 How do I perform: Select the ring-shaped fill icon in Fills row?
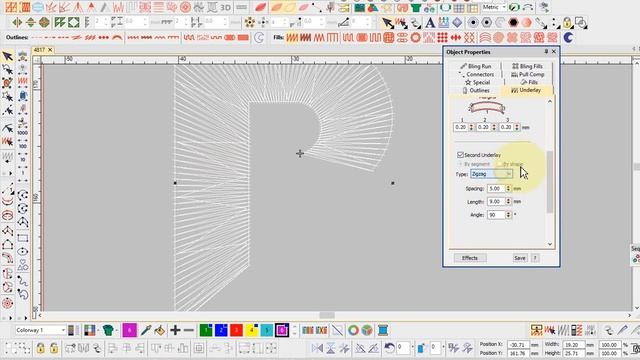(416, 38)
